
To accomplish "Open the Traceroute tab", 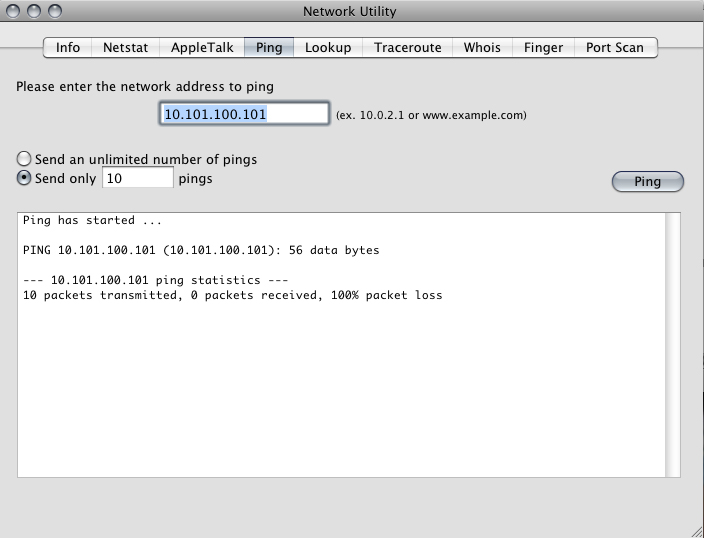I will 407,47.
